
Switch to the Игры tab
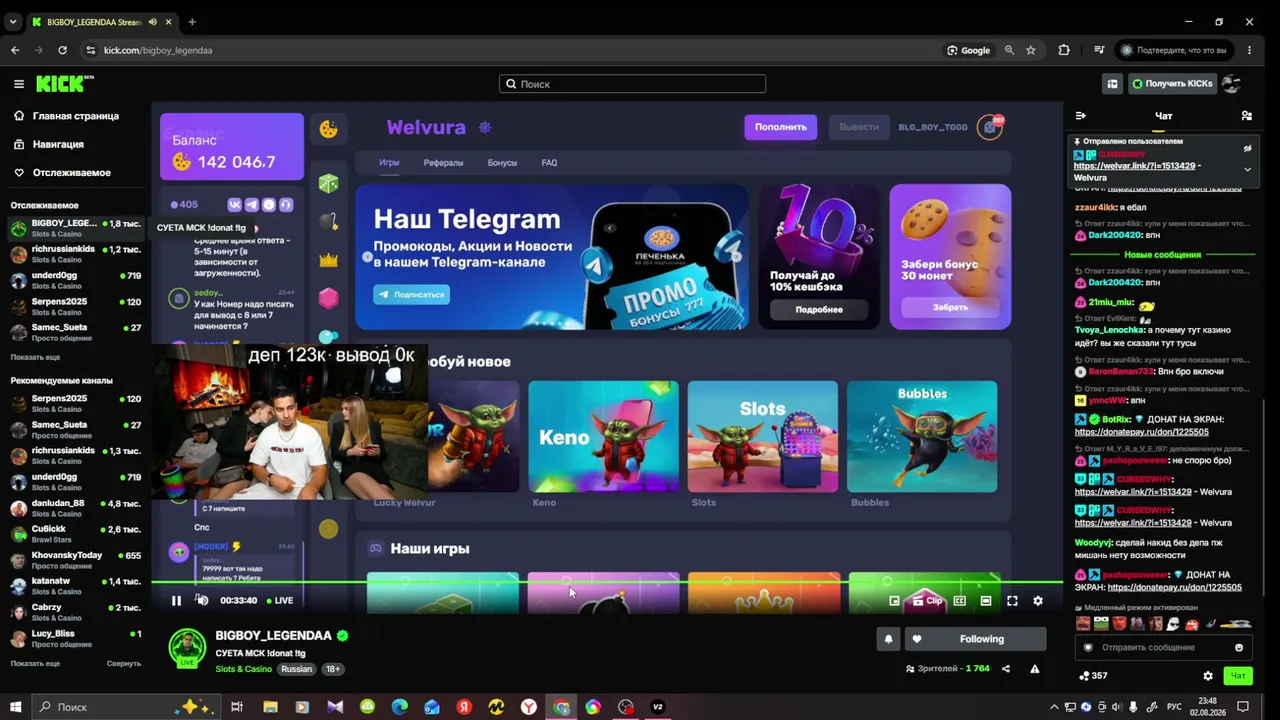click(389, 162)
